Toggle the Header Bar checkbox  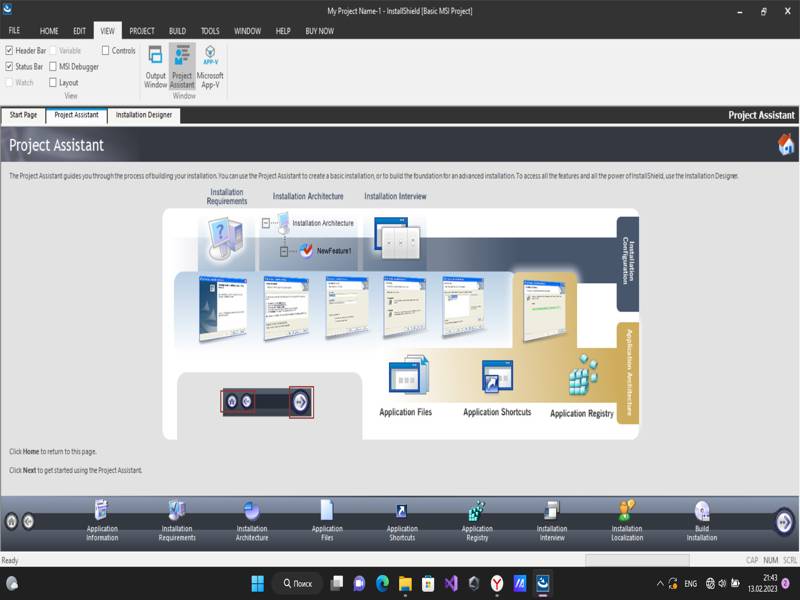pyautogui.click(x=10, y=50)
